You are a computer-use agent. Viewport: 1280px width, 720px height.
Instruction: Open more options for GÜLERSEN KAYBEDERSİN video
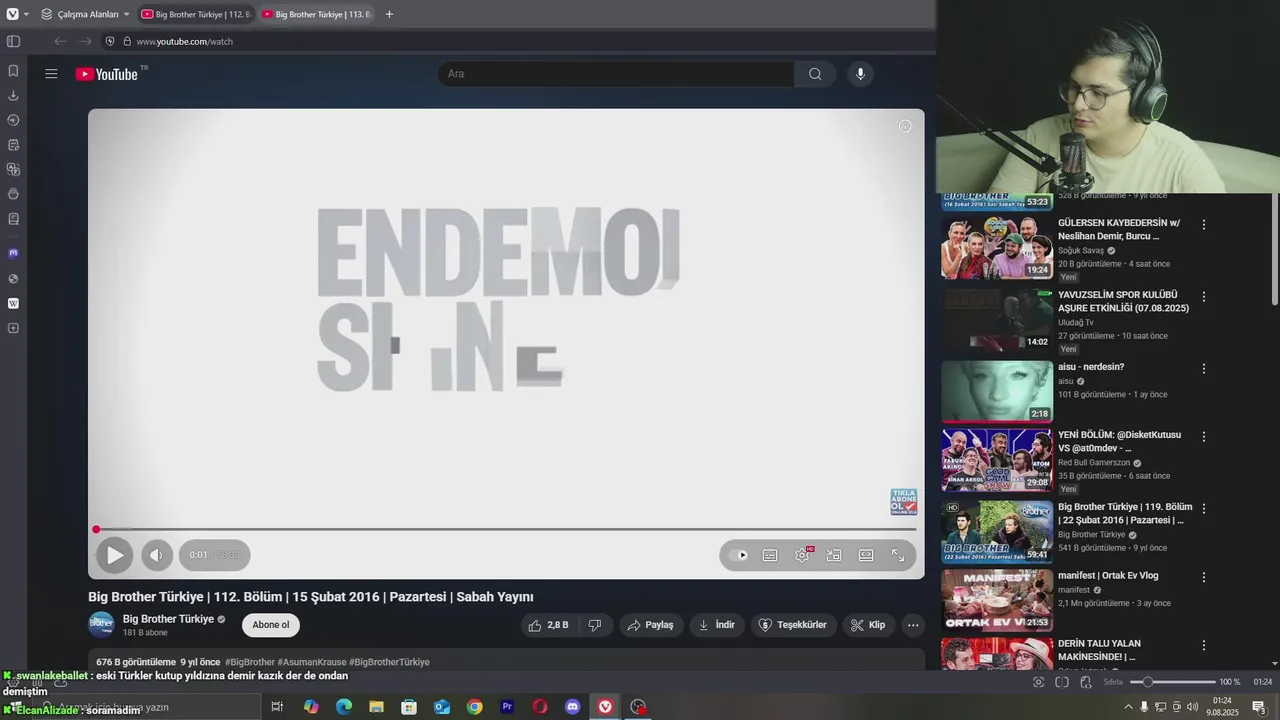point(1204,225)
